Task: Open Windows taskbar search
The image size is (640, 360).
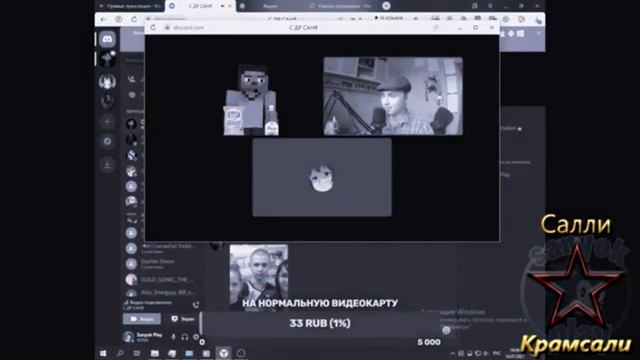Action: [120, 353]
